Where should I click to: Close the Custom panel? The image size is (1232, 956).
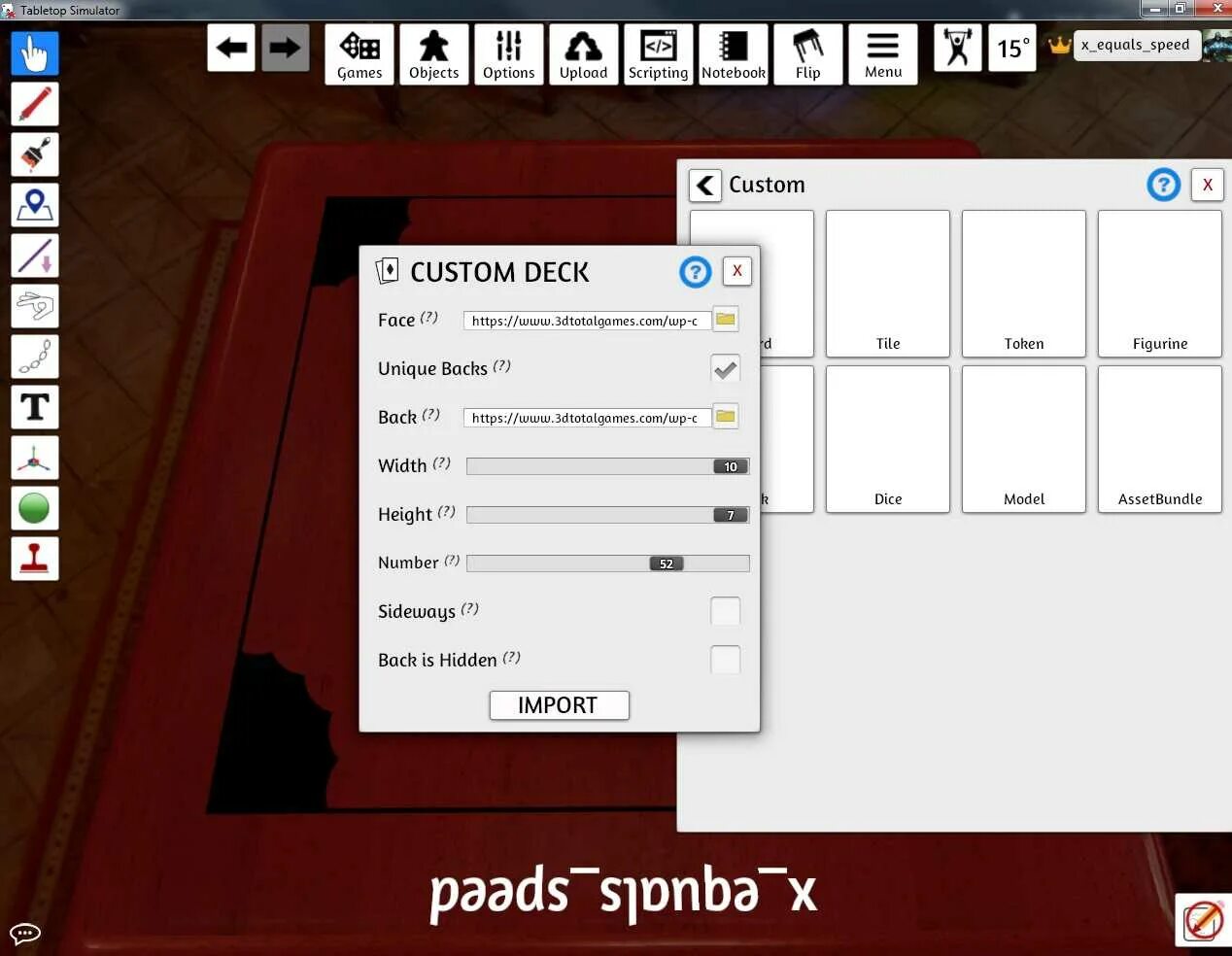coord(1208,185)
